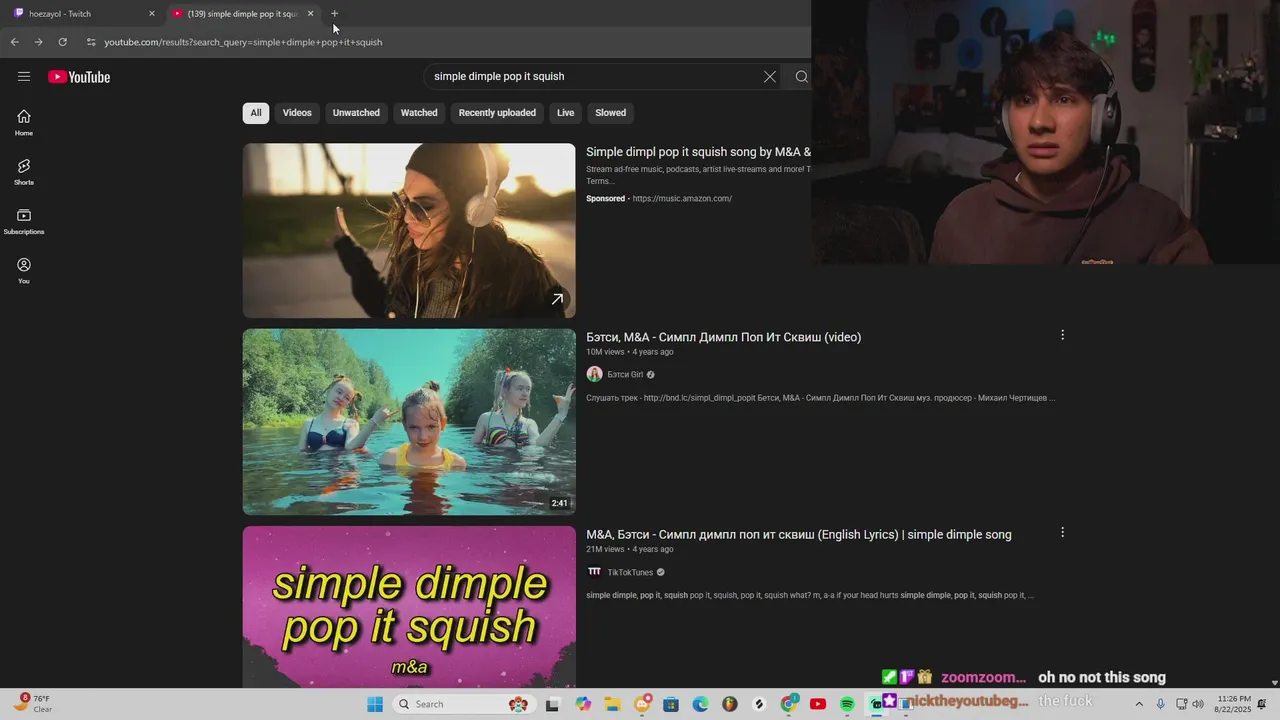Select the Live filter chip
Image resolution: width=1280 pixels, height=720 pixels.
coord(565,113)
